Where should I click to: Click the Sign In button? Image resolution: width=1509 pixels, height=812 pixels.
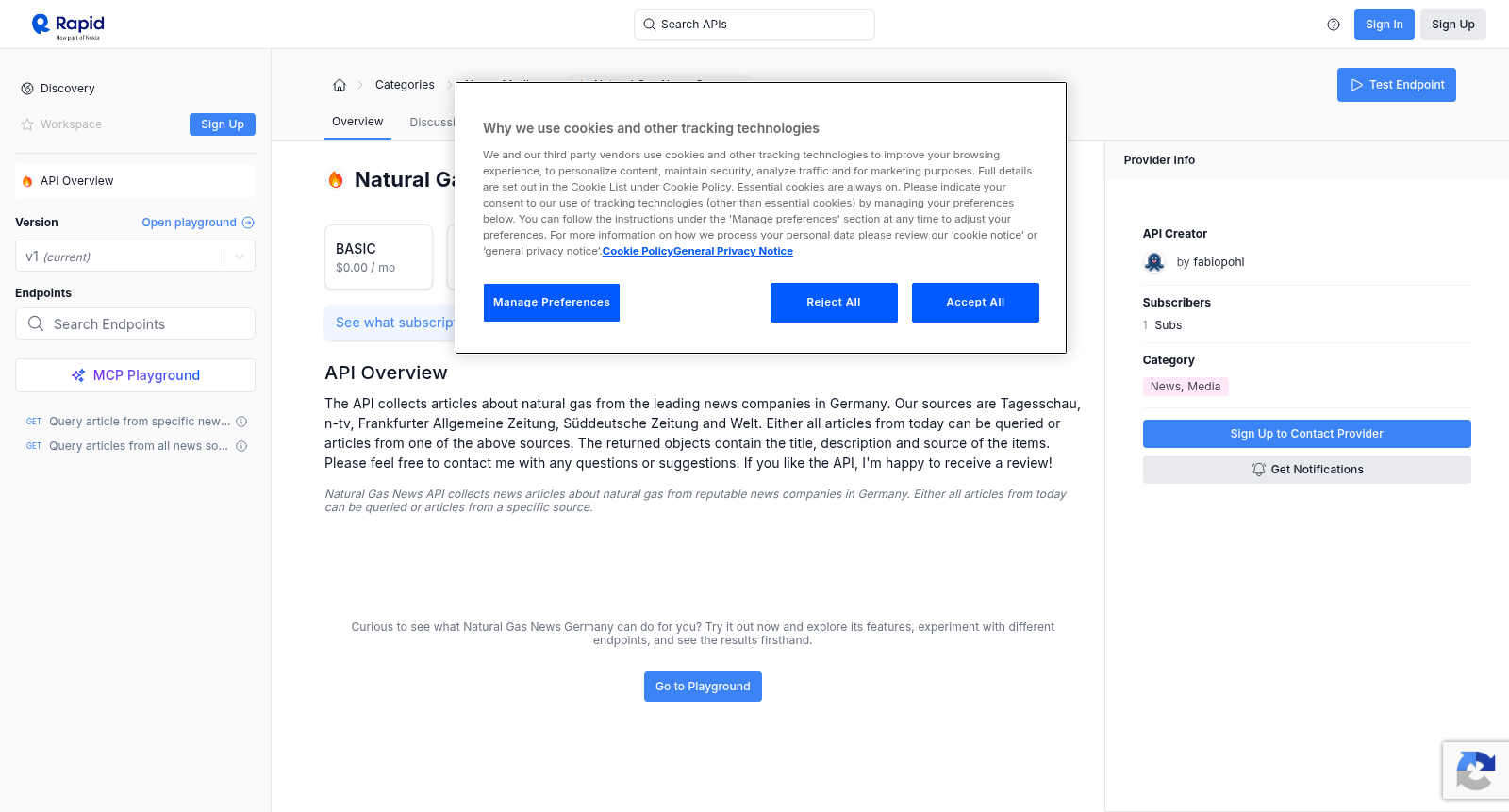(x=1385, y=25)
